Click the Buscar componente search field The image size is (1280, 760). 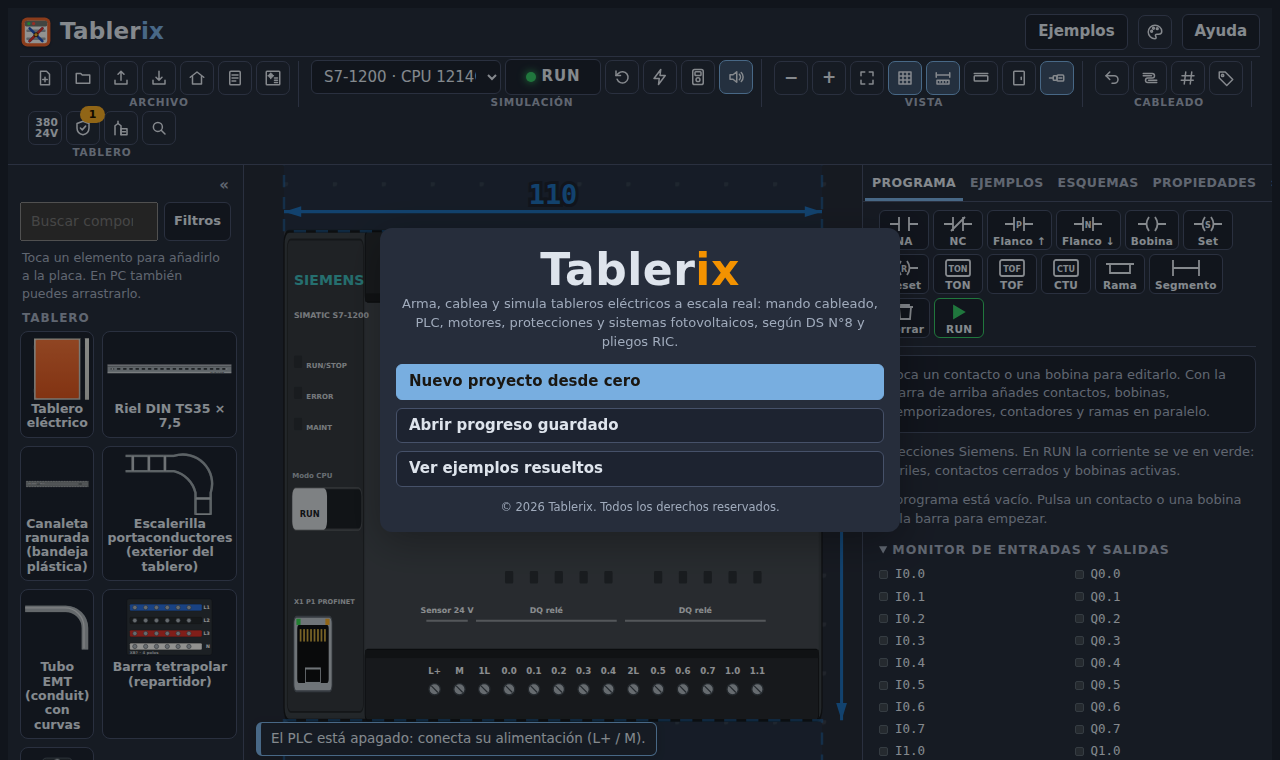(89, 221)
